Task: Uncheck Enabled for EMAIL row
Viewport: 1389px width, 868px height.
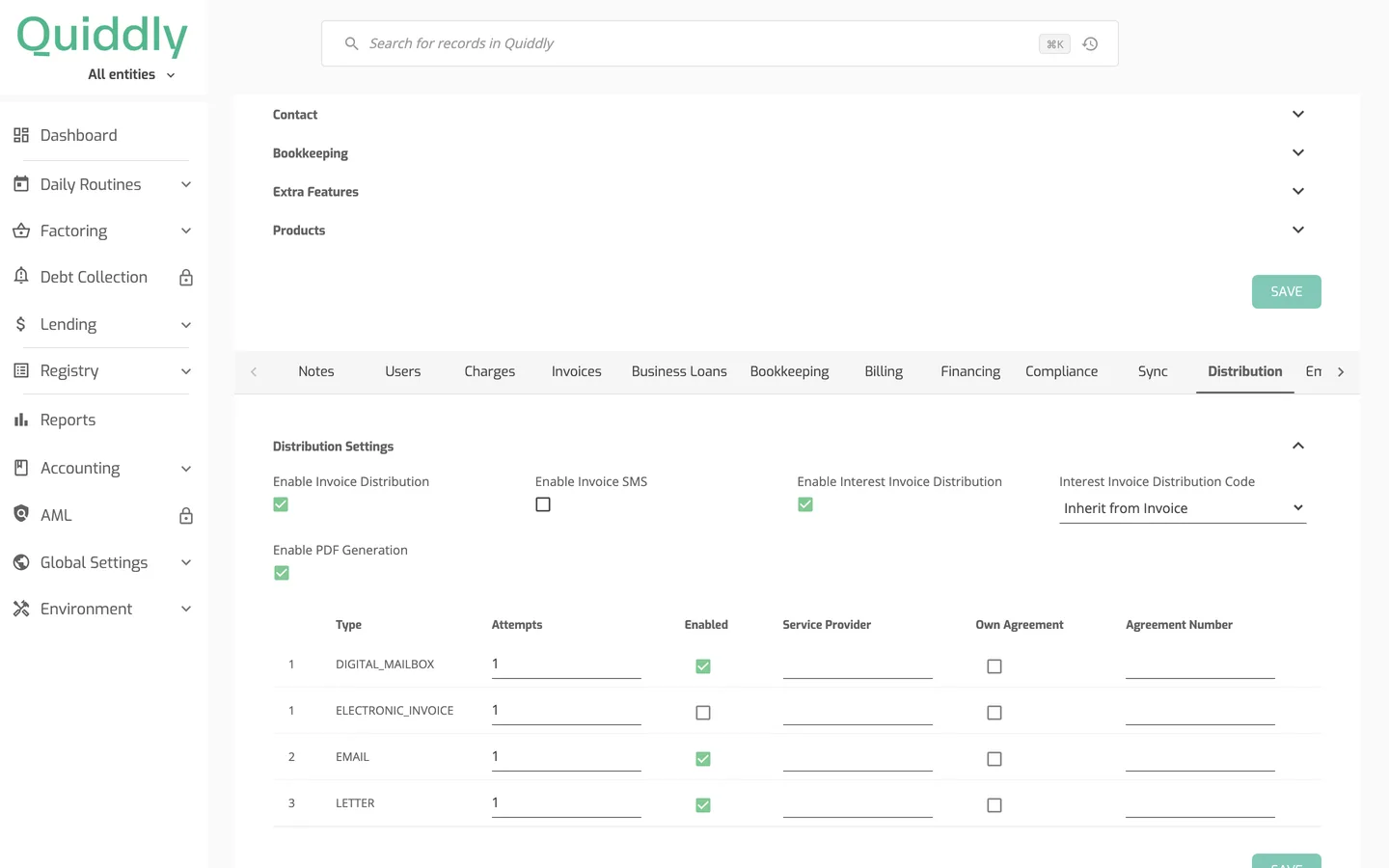Action: (x=703, y=759)
